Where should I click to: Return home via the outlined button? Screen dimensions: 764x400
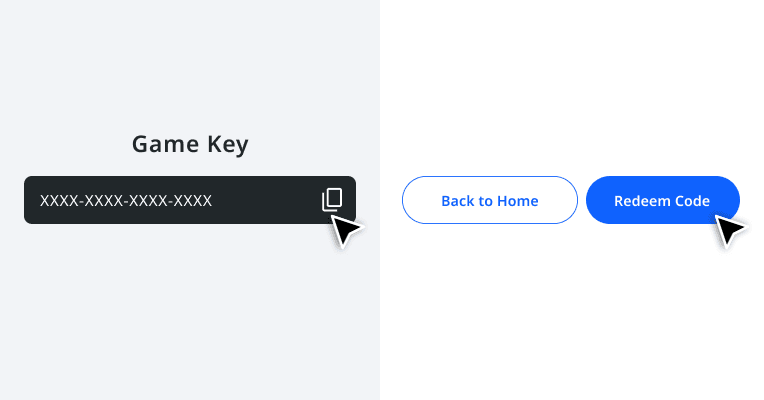[490, 200]
